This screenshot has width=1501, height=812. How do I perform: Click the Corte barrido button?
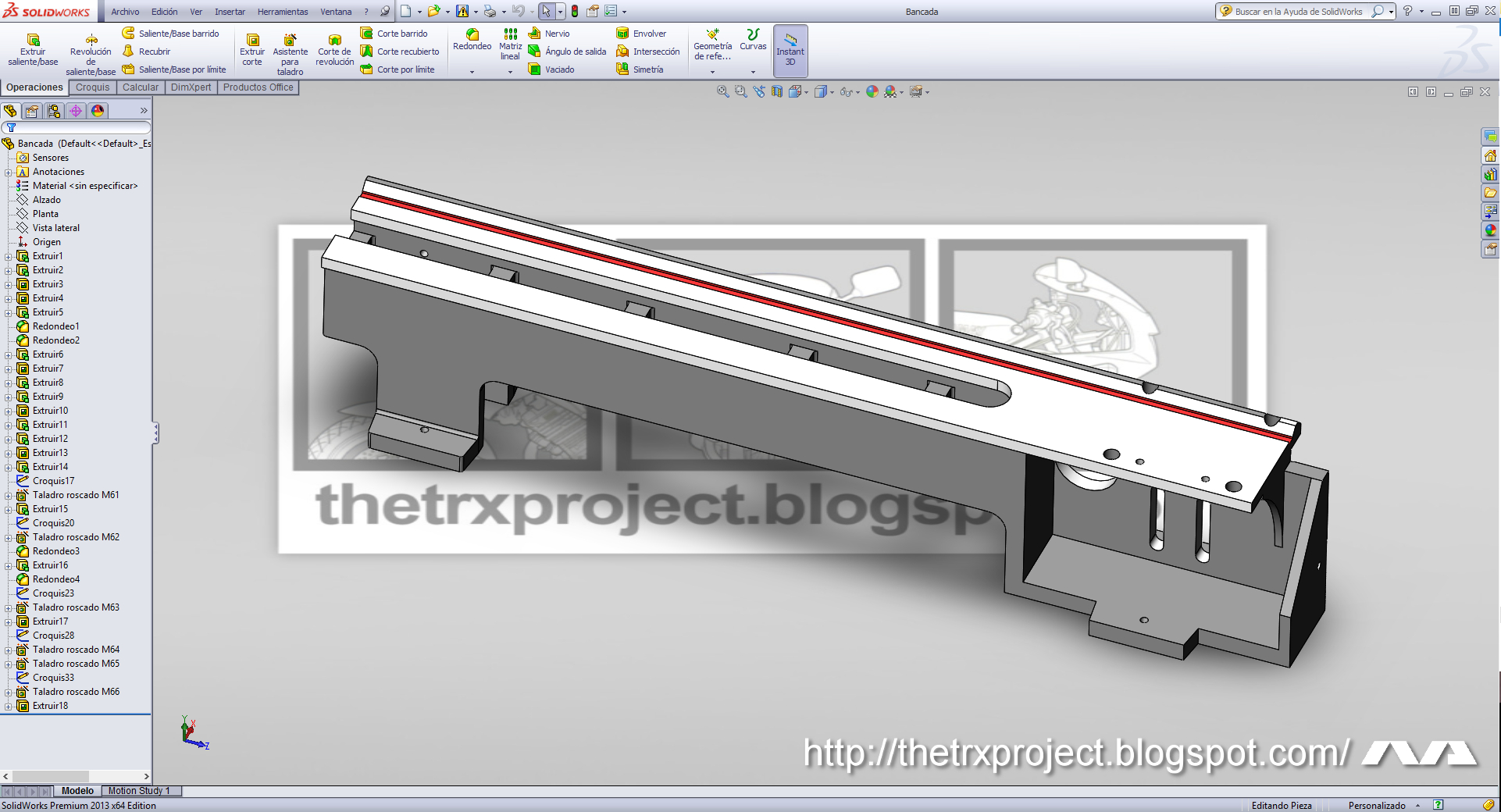click(394, 34)
